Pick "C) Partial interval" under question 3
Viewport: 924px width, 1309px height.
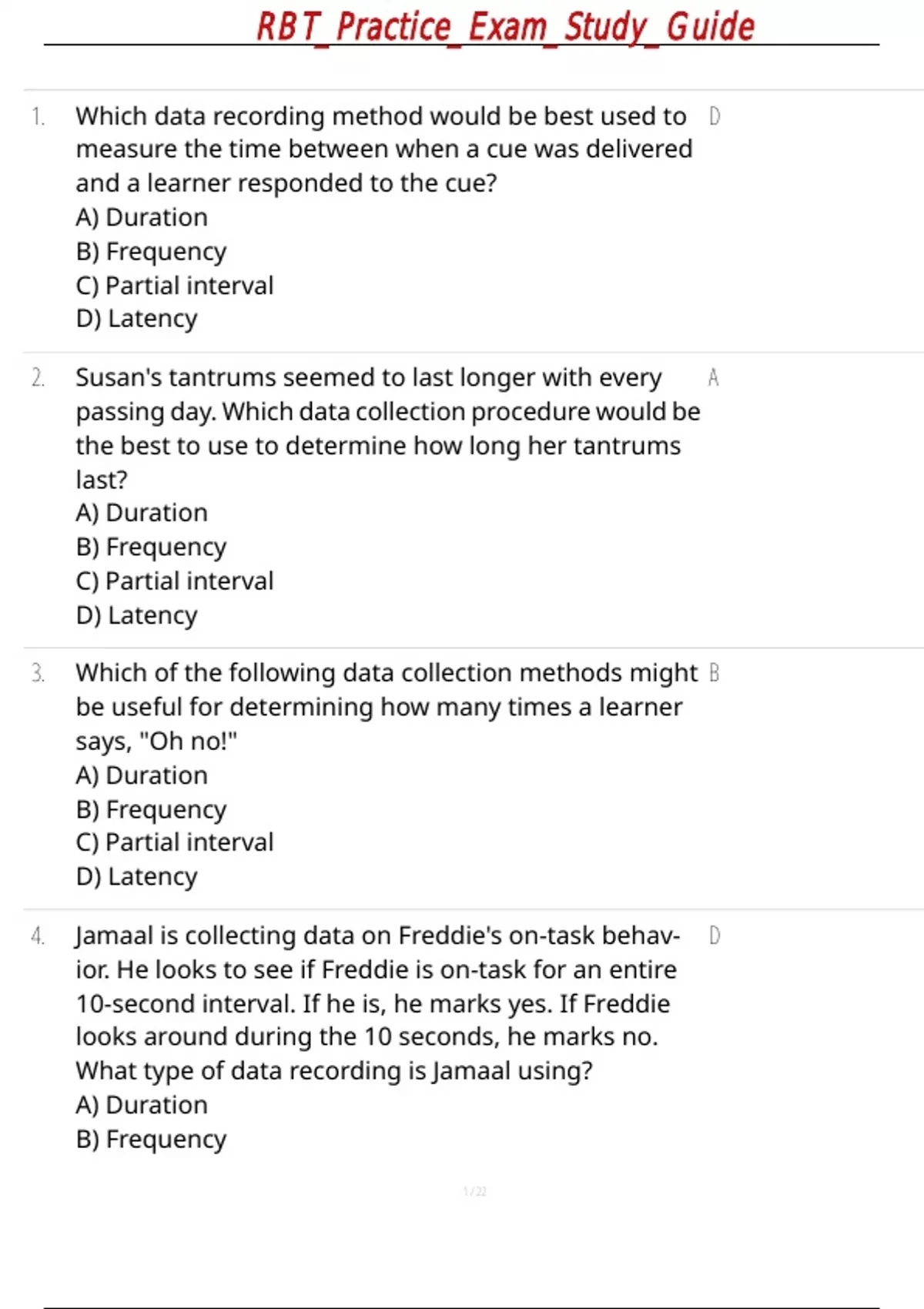(x=175, y=842)
